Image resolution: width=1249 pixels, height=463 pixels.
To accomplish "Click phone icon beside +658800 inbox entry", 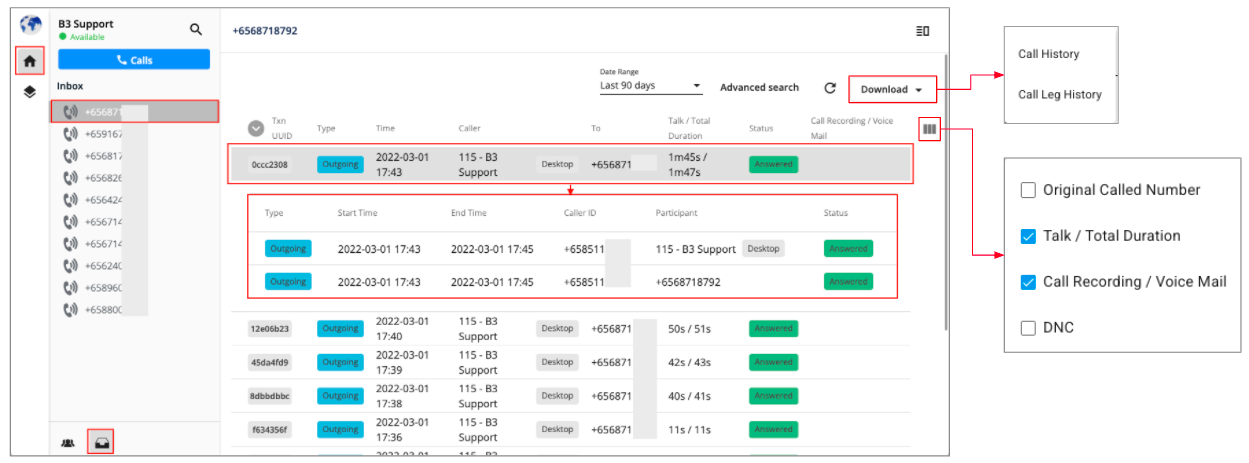I will (71, 310).
